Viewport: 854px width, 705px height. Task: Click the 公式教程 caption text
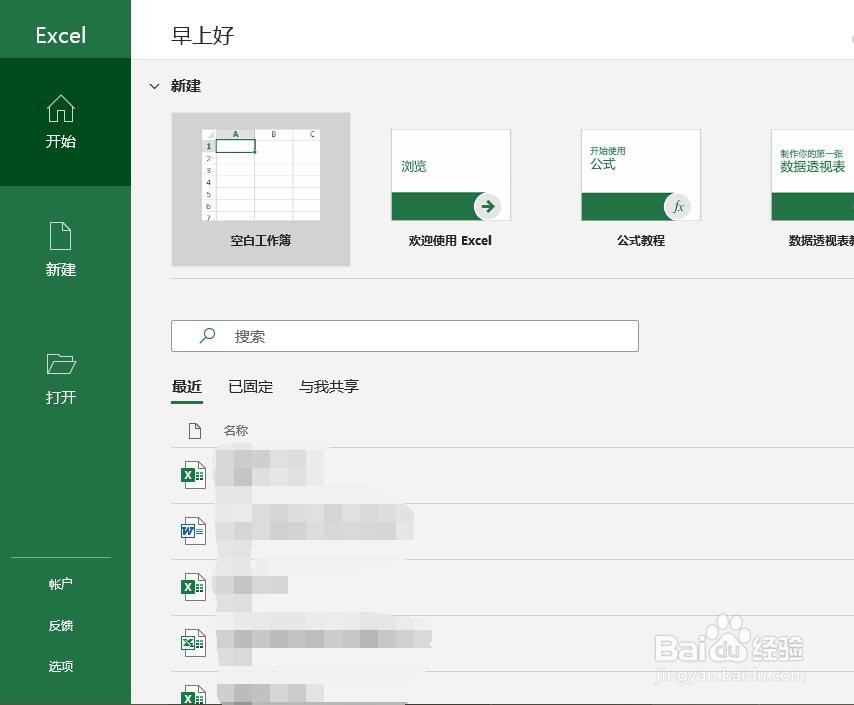point(641,240)
